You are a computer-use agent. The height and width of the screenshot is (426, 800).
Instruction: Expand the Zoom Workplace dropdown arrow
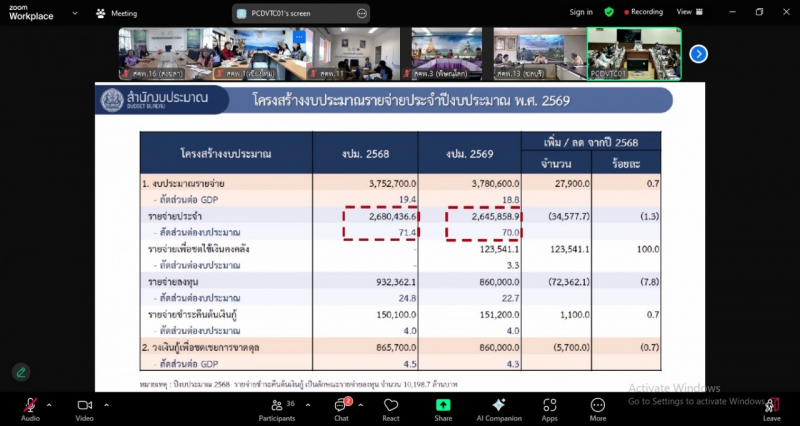coord(75,14)
